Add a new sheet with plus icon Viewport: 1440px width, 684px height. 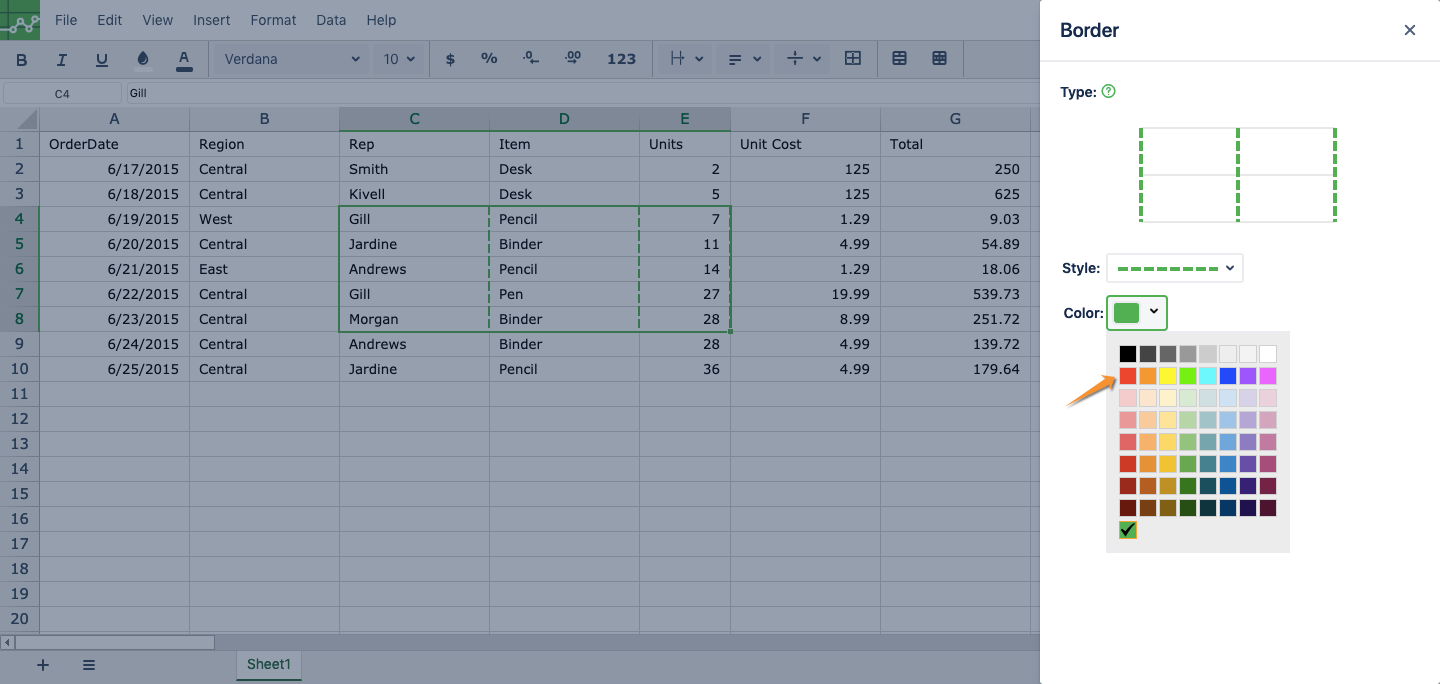point(43,665)
